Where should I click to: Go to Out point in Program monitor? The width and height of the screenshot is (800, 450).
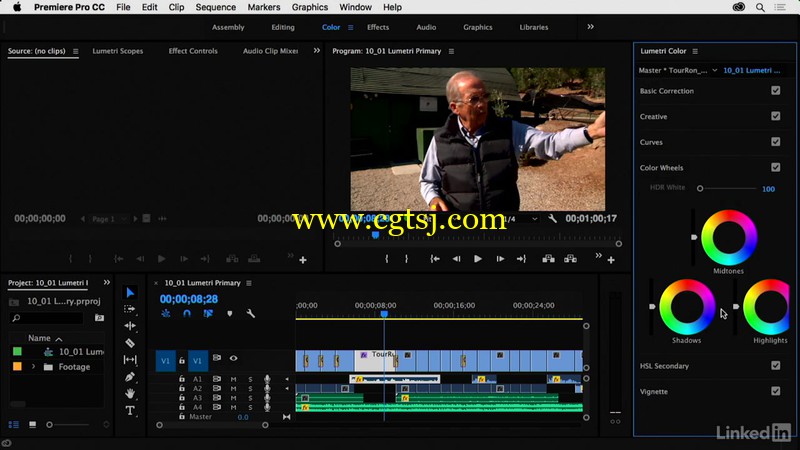pyautogui.click(x=521, y=259)
